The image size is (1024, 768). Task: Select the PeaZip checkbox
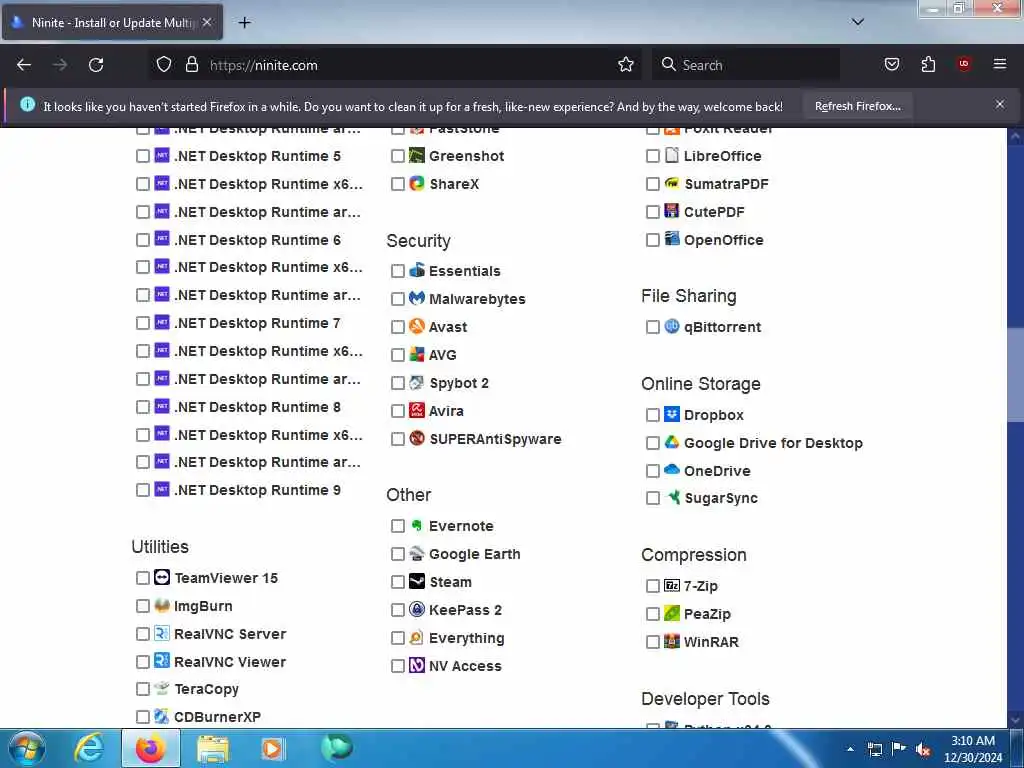(652, 614)
